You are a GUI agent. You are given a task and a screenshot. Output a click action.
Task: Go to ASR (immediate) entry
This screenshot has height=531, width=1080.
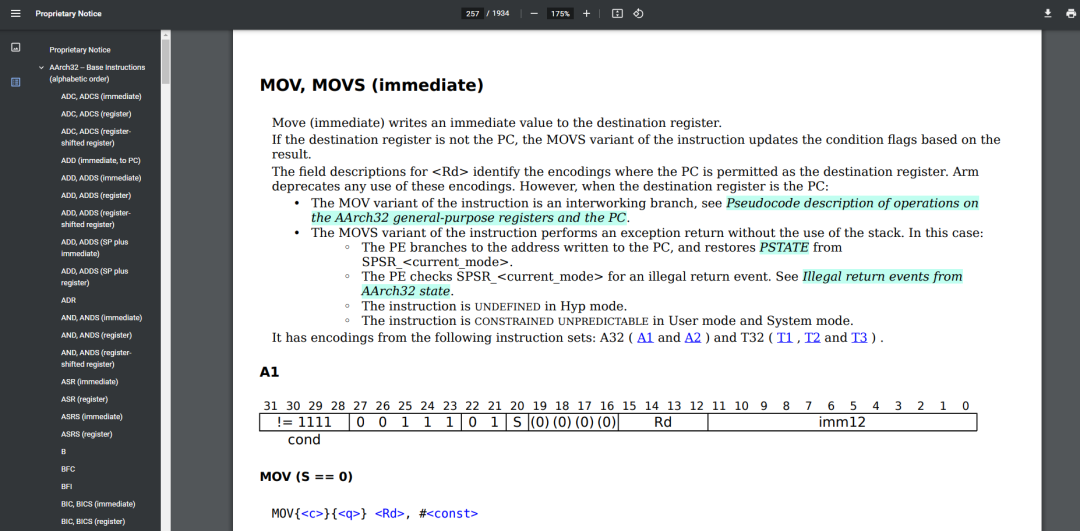tap(90, 382)
